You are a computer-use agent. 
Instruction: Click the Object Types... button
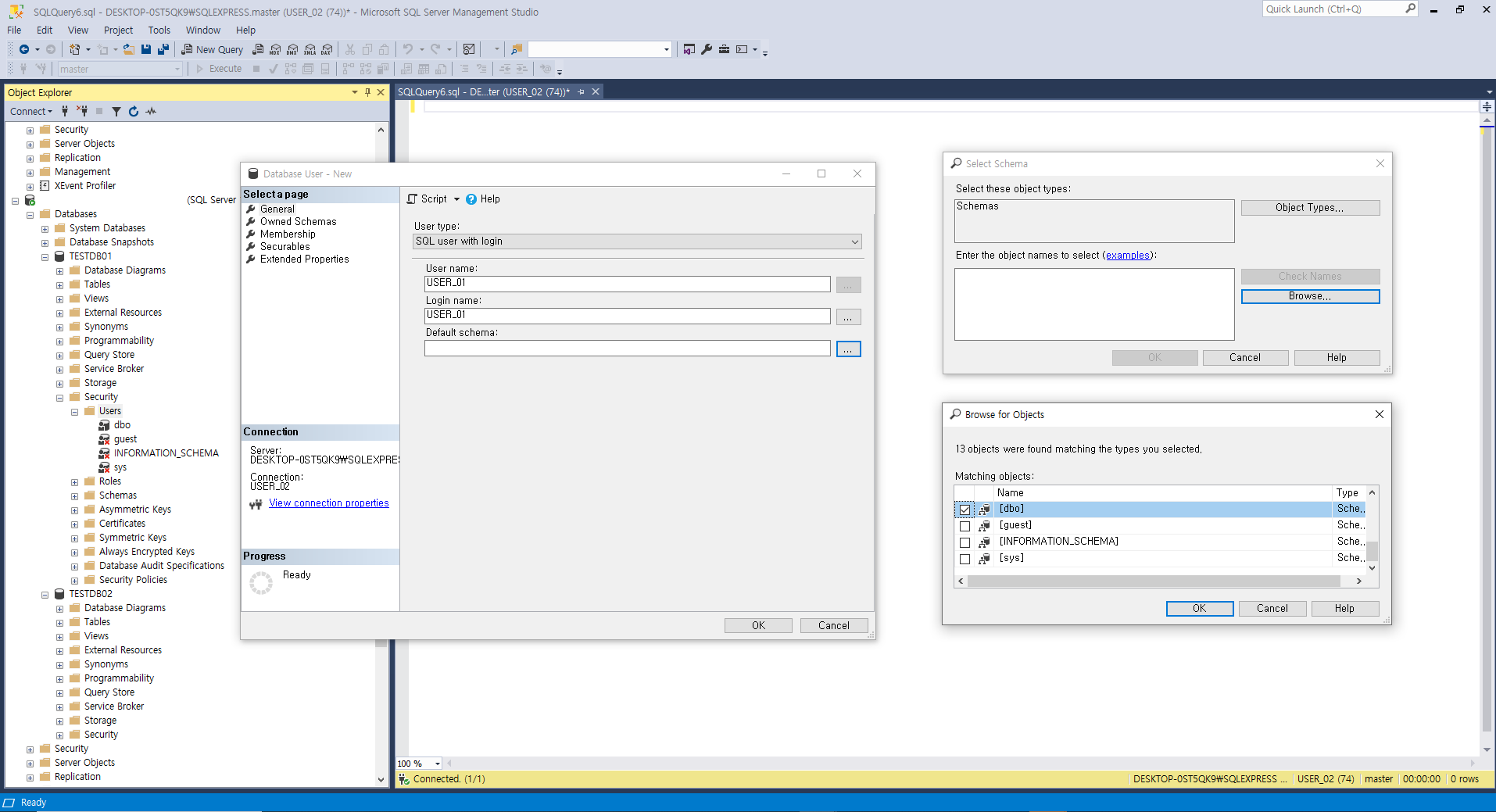pos(1310,208)
